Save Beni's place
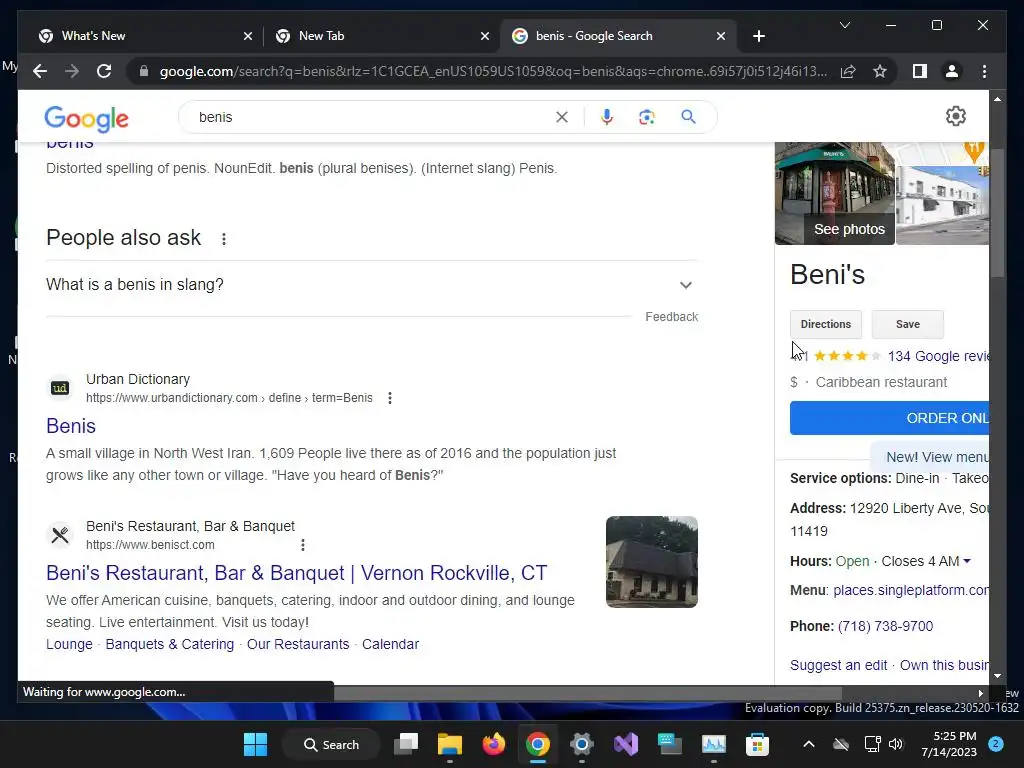Screen dimensions: 1024x768 [908, 324]
